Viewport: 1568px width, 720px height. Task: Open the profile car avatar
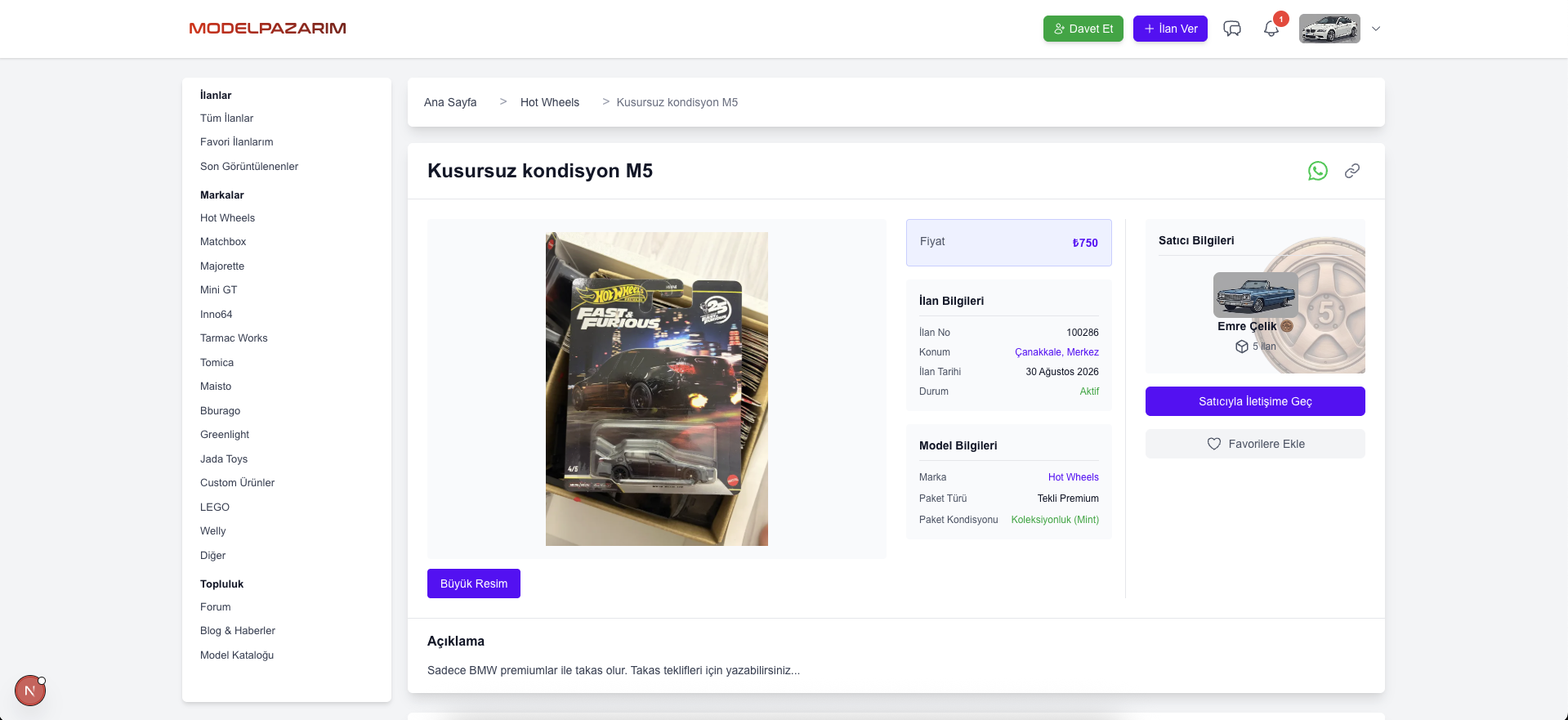pos(1329,29)
